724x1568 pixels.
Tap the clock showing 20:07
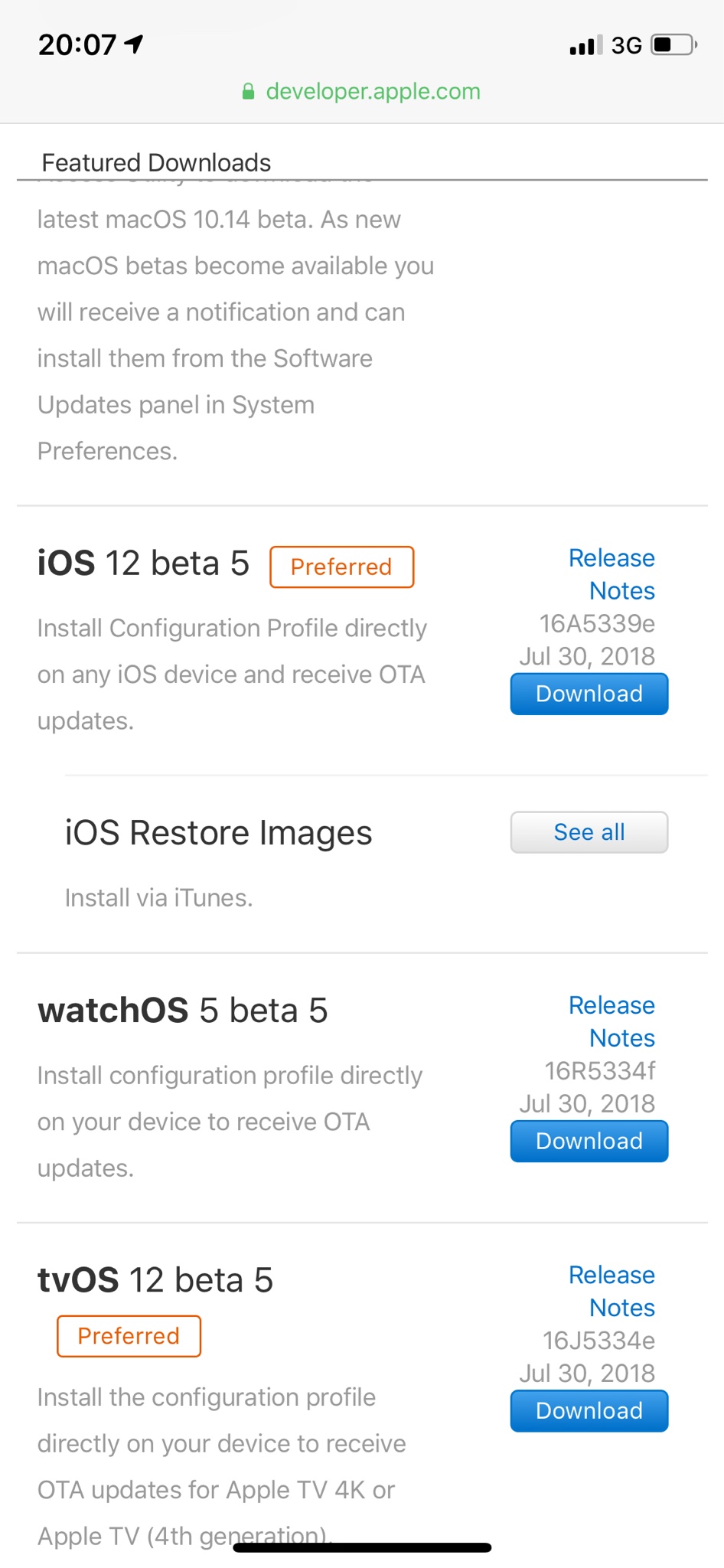tap(77, 45)
